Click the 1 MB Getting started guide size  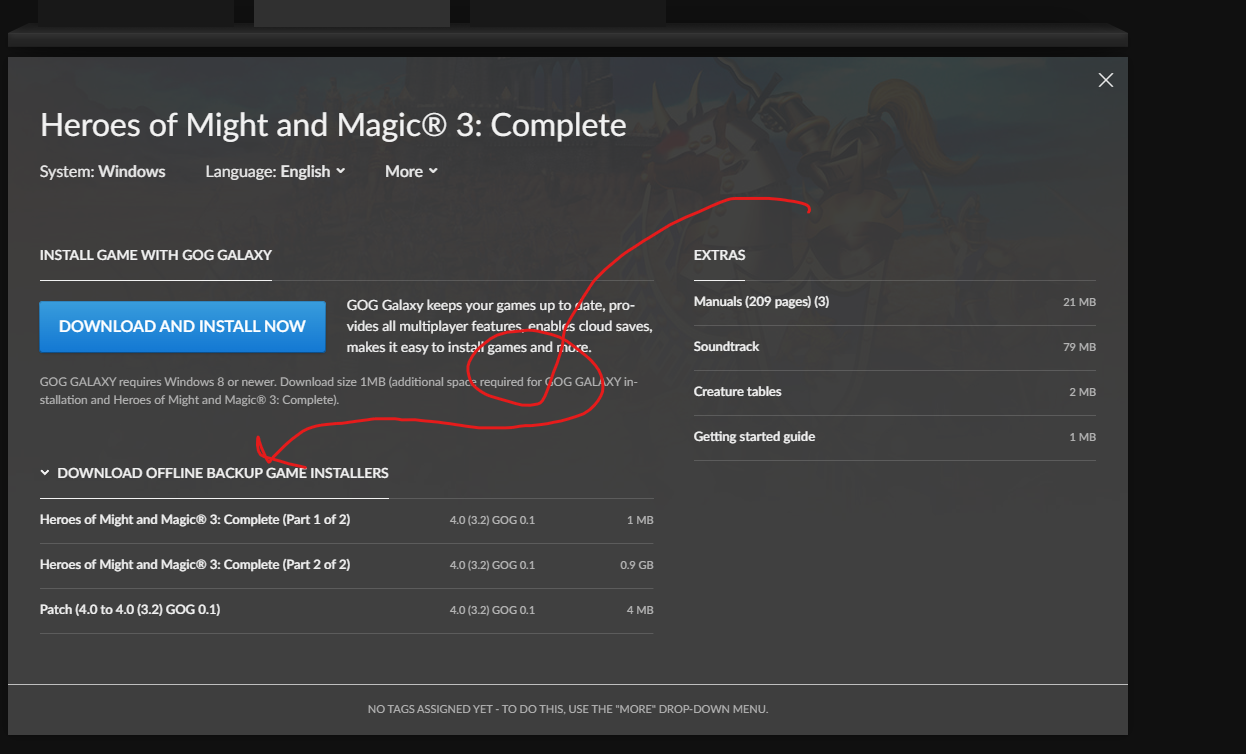tap(1082, 437)
